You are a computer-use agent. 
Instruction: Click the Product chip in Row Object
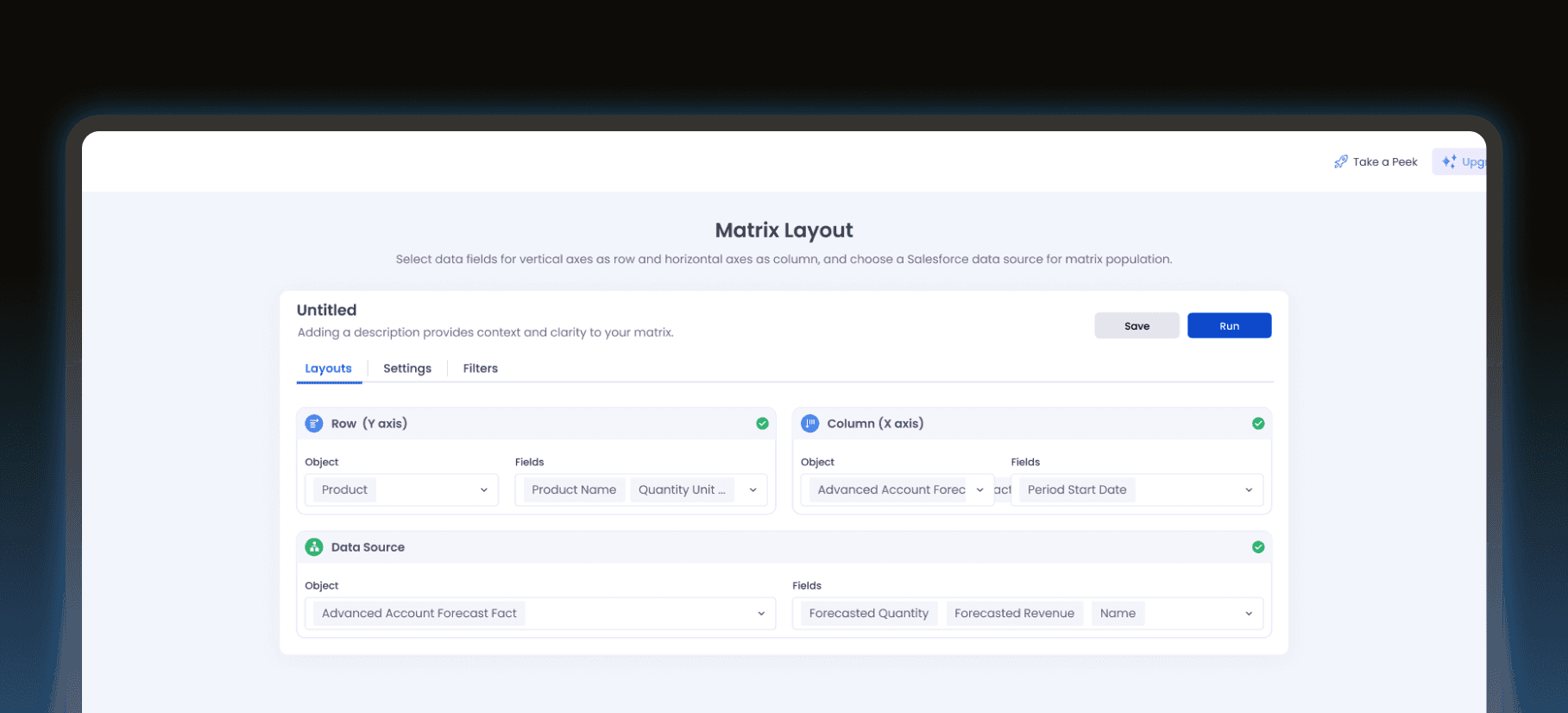point(344,490)
